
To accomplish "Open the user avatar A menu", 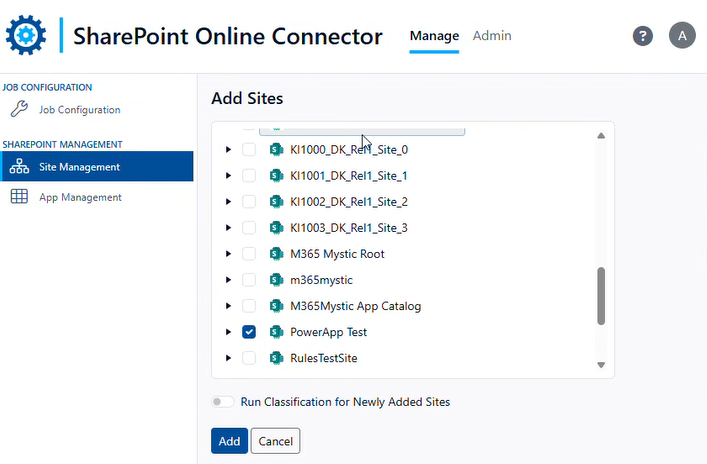I will pos(682,36).
